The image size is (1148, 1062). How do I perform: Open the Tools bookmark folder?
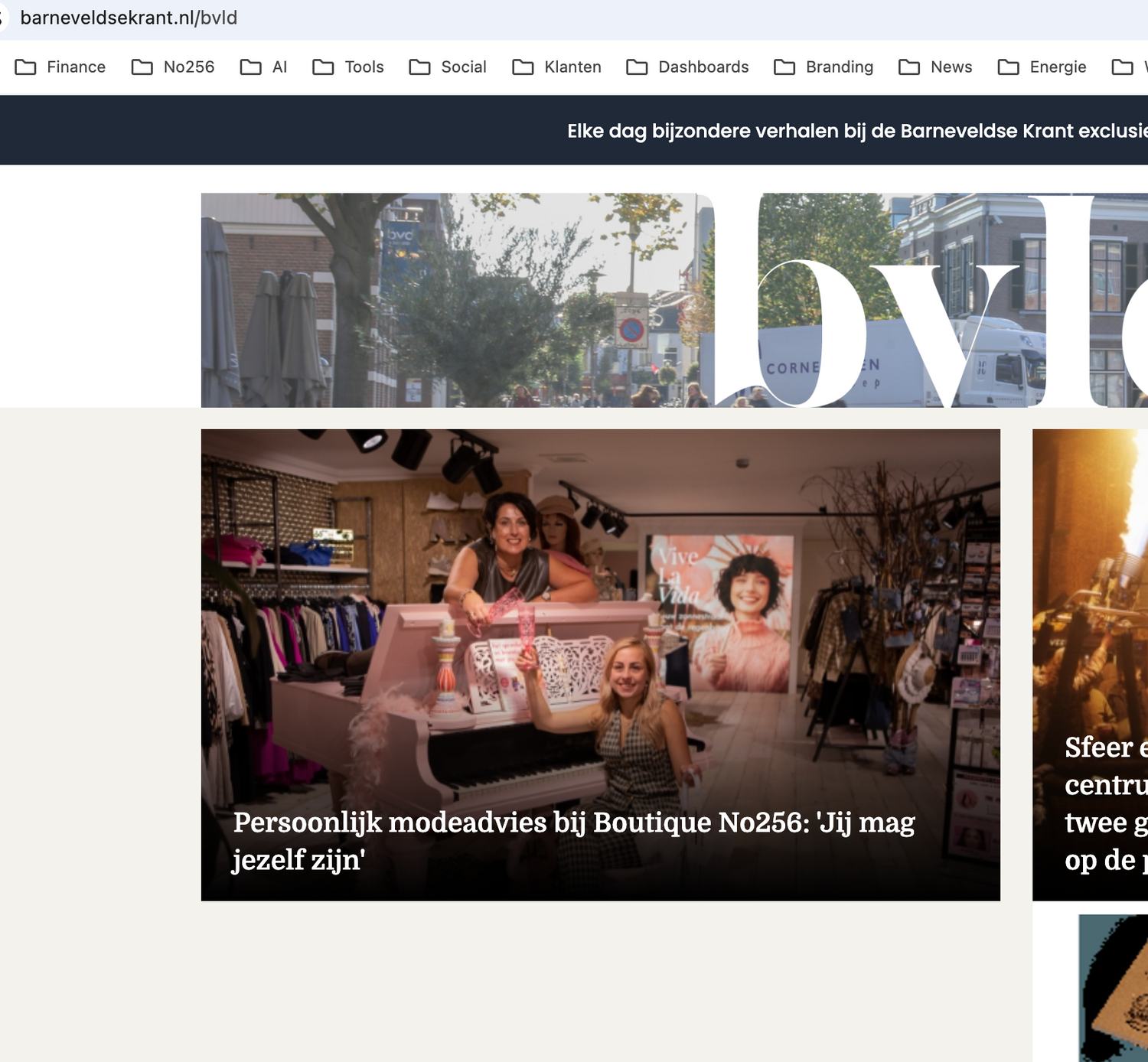[348, 67]
